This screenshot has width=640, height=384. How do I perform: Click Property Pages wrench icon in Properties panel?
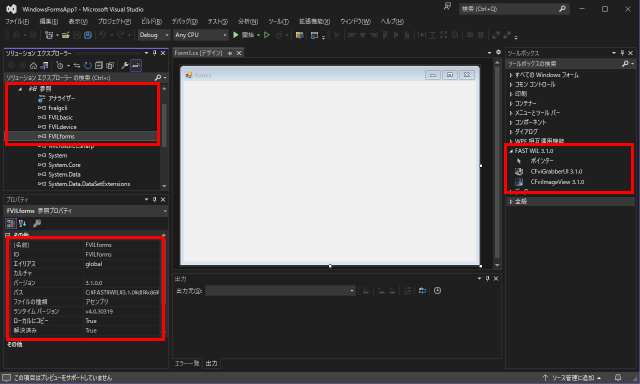37,223
